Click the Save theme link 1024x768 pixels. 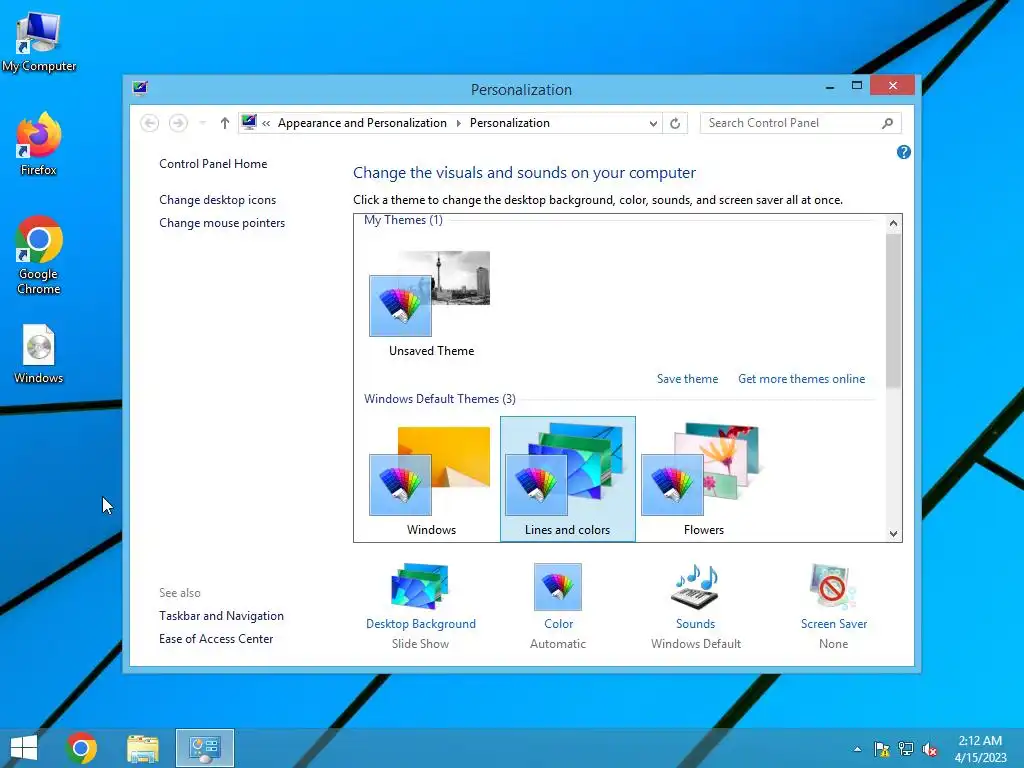[687, 379]
